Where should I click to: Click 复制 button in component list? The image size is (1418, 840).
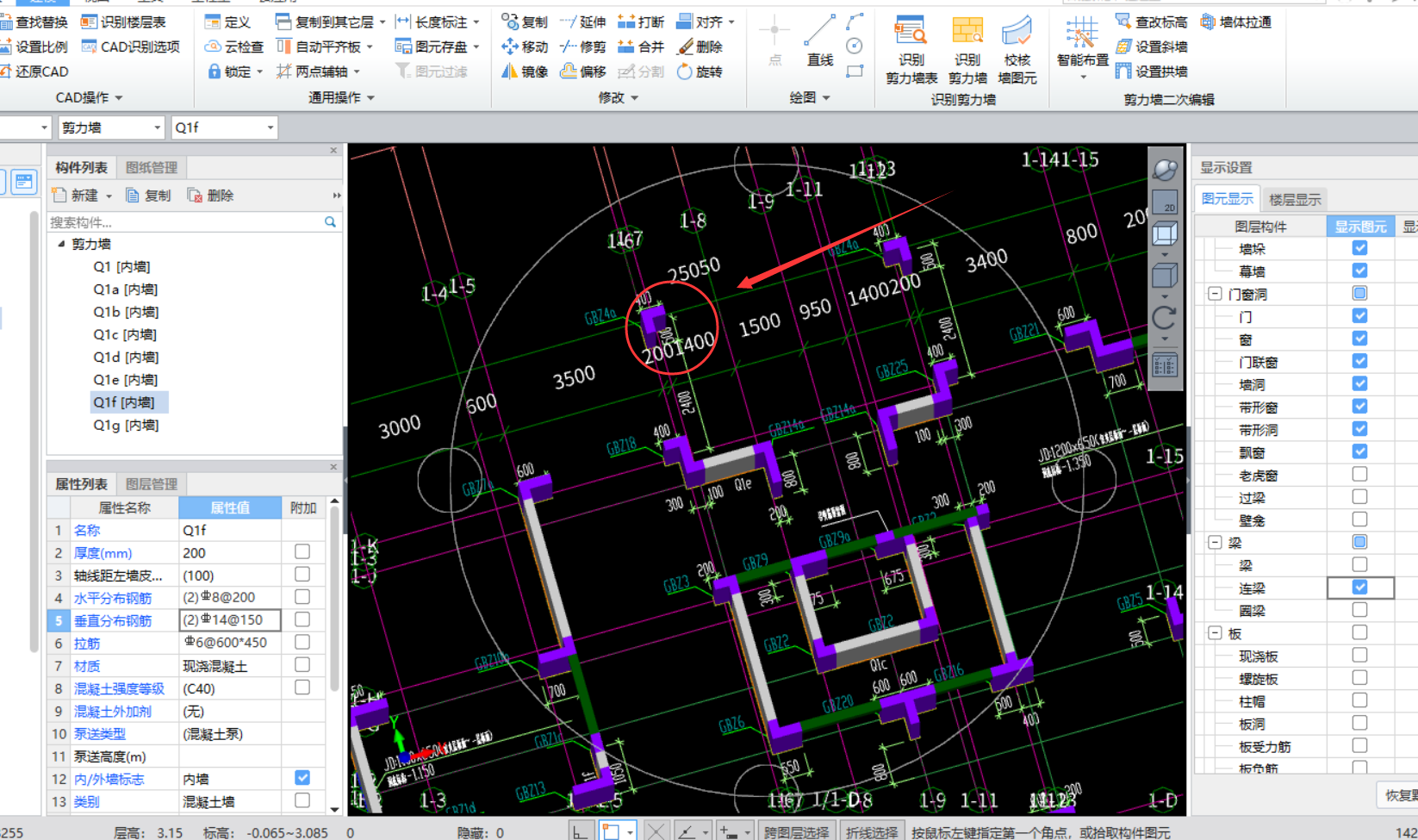[x=148, y=196]
